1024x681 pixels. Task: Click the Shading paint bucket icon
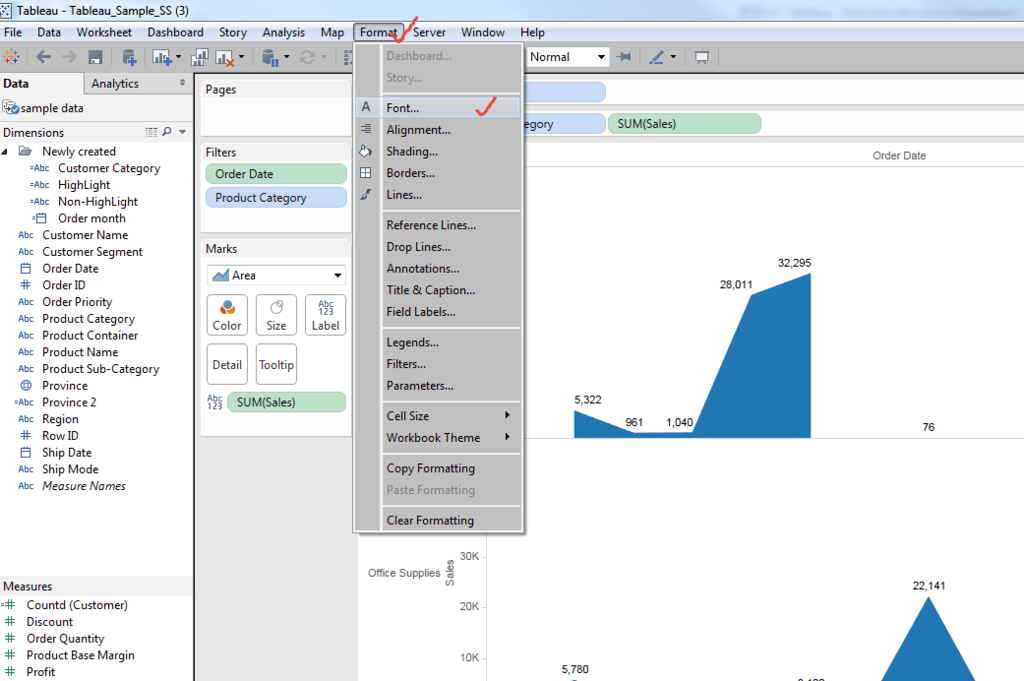click(x=365, y=151)
